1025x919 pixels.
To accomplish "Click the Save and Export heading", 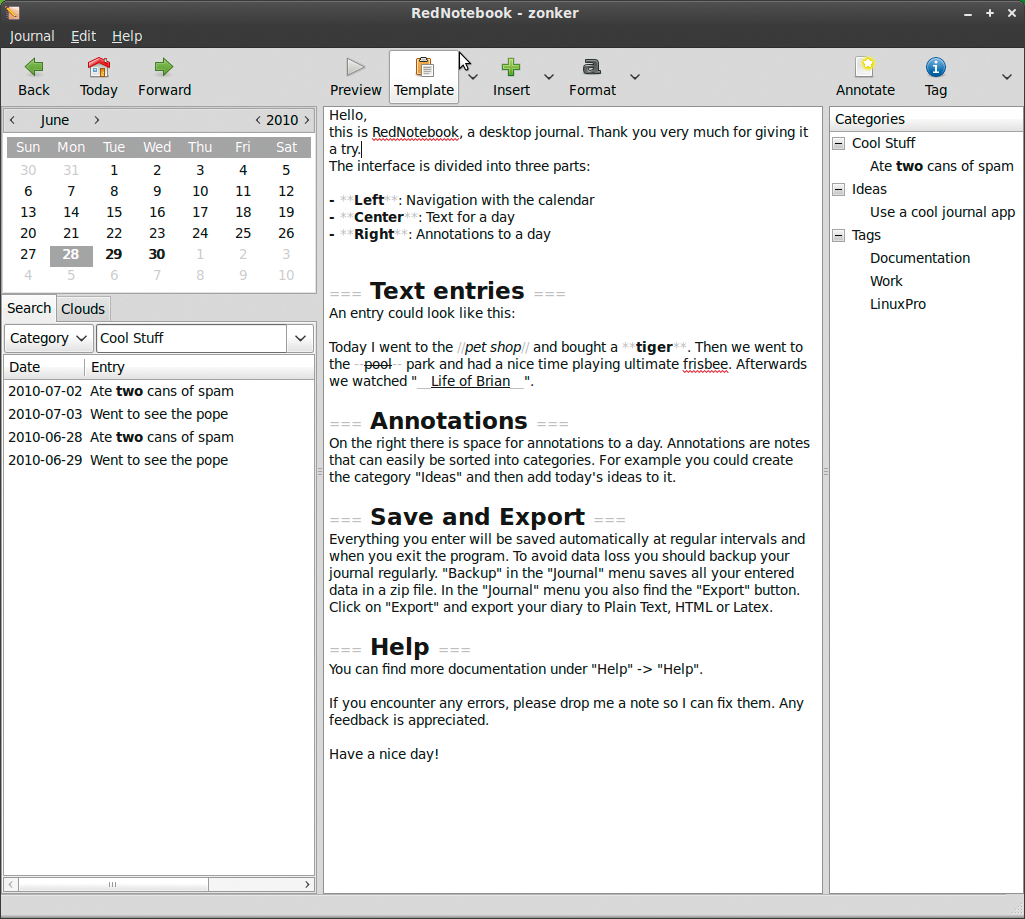I will coord(477,517).
